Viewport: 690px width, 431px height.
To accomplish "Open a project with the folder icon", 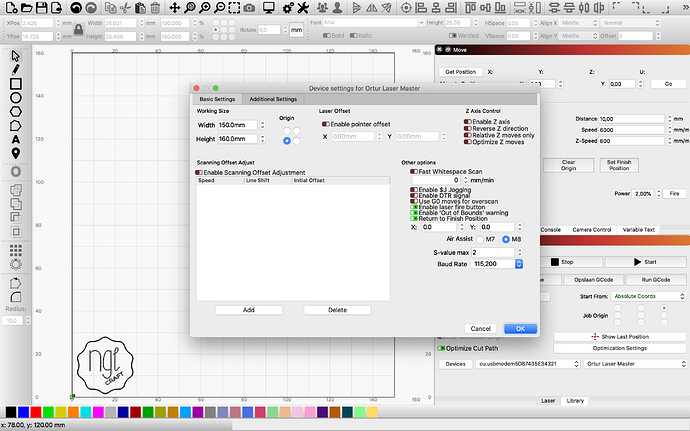I will pyautogui.click(x=26, y=7).
